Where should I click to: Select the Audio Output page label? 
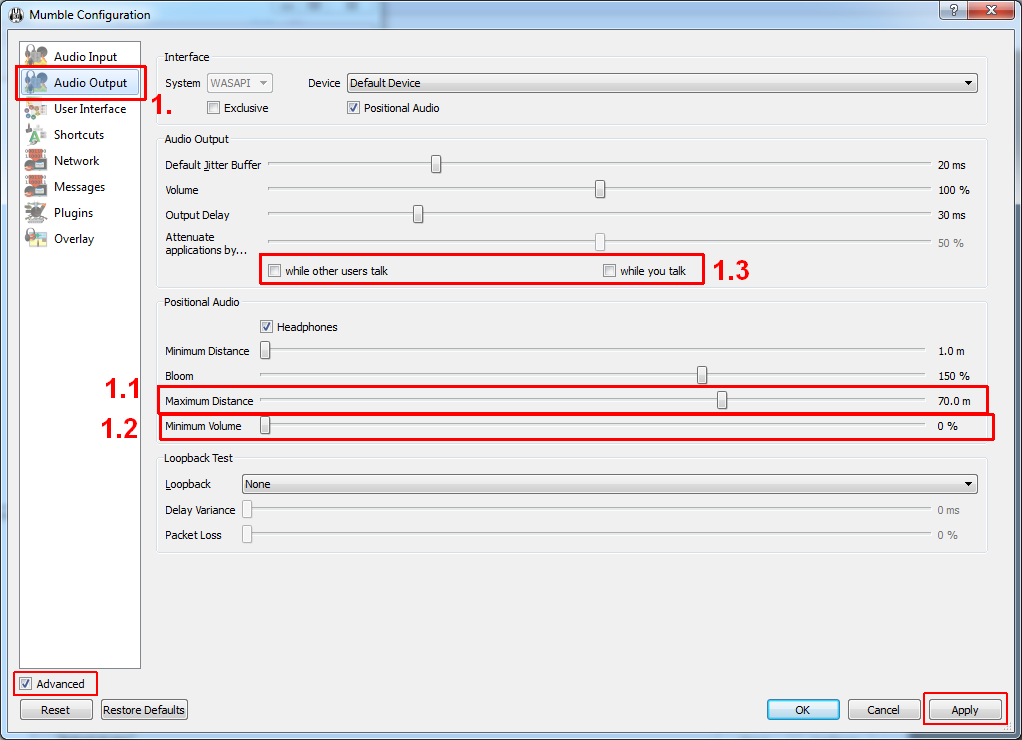click(90, 83)
